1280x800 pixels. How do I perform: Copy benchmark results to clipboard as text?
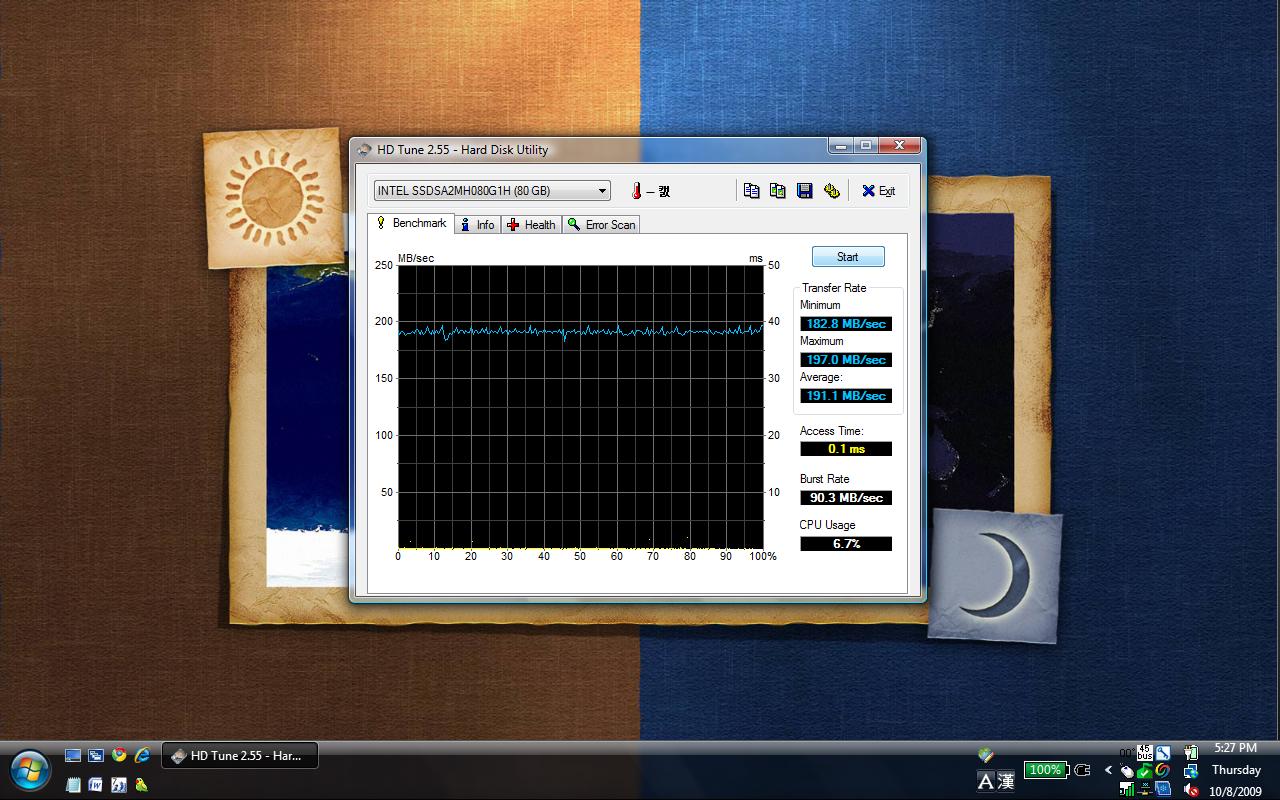751,191
